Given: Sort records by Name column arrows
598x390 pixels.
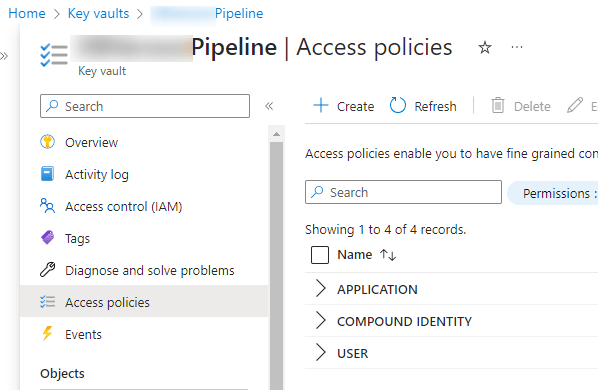Looking at the screenshot, I should pos(388,255).
